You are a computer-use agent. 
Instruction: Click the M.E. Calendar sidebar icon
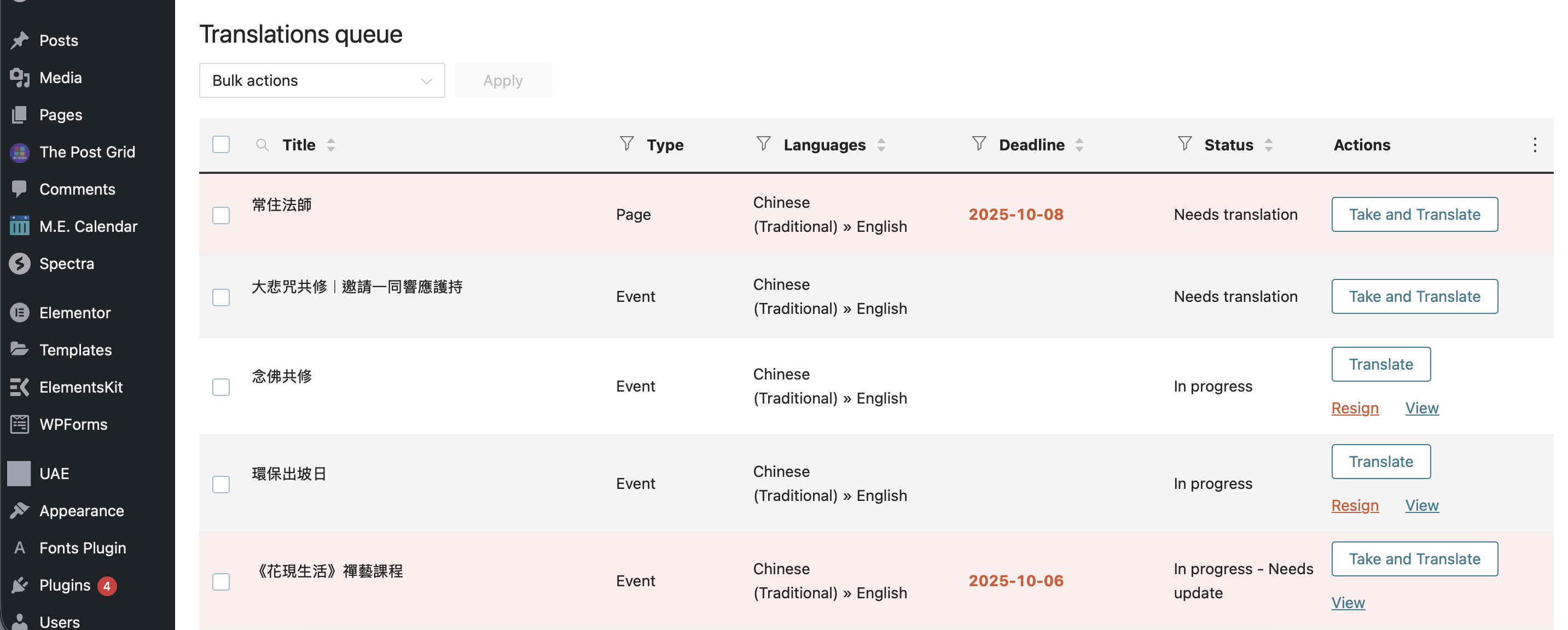20,226
